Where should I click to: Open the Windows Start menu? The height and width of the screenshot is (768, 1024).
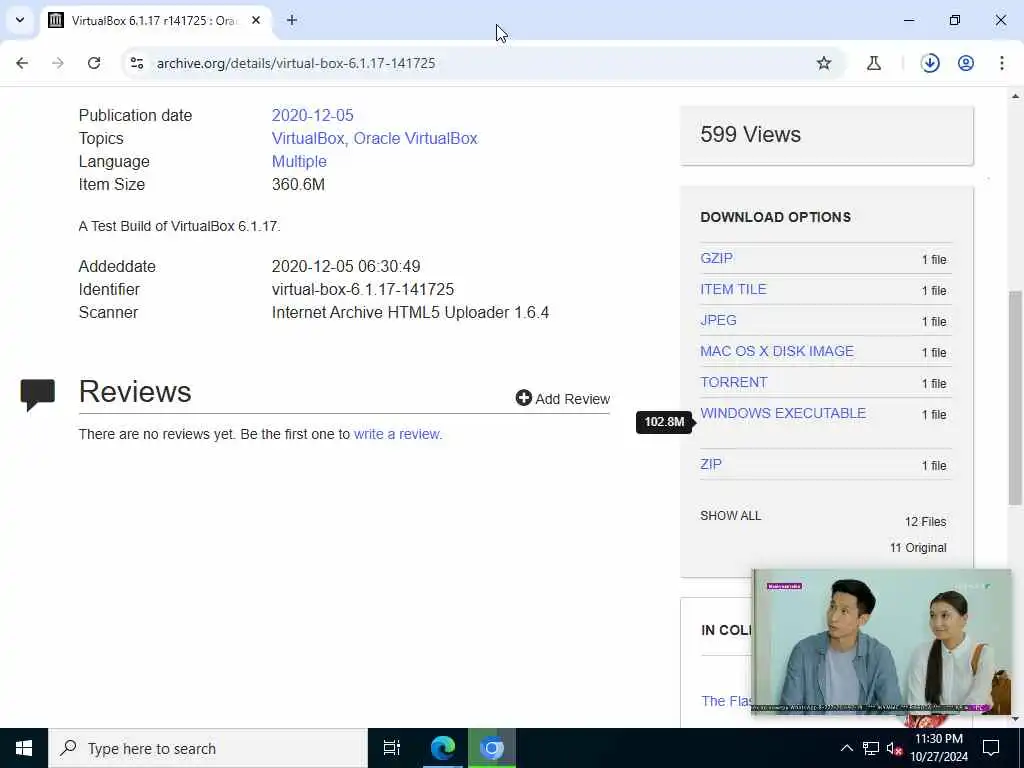[24, 748]
